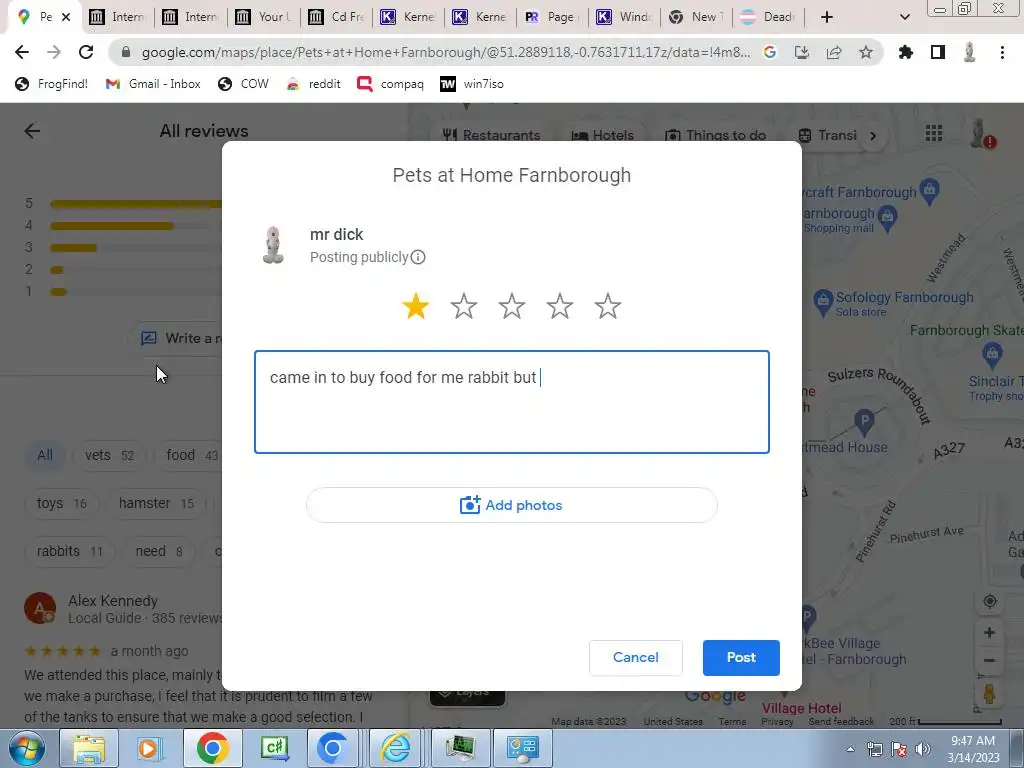Click the mr dick profile avatar in dialog

(x=273, y=245)
